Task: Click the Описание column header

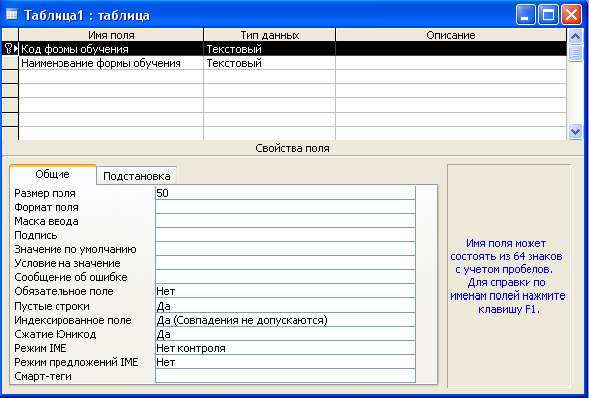Action: tap(451, 35)
